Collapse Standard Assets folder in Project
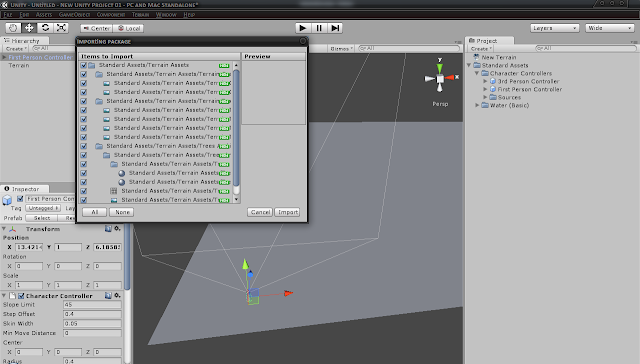Screen dimensions: 640x364 click(x=469, y=65)
